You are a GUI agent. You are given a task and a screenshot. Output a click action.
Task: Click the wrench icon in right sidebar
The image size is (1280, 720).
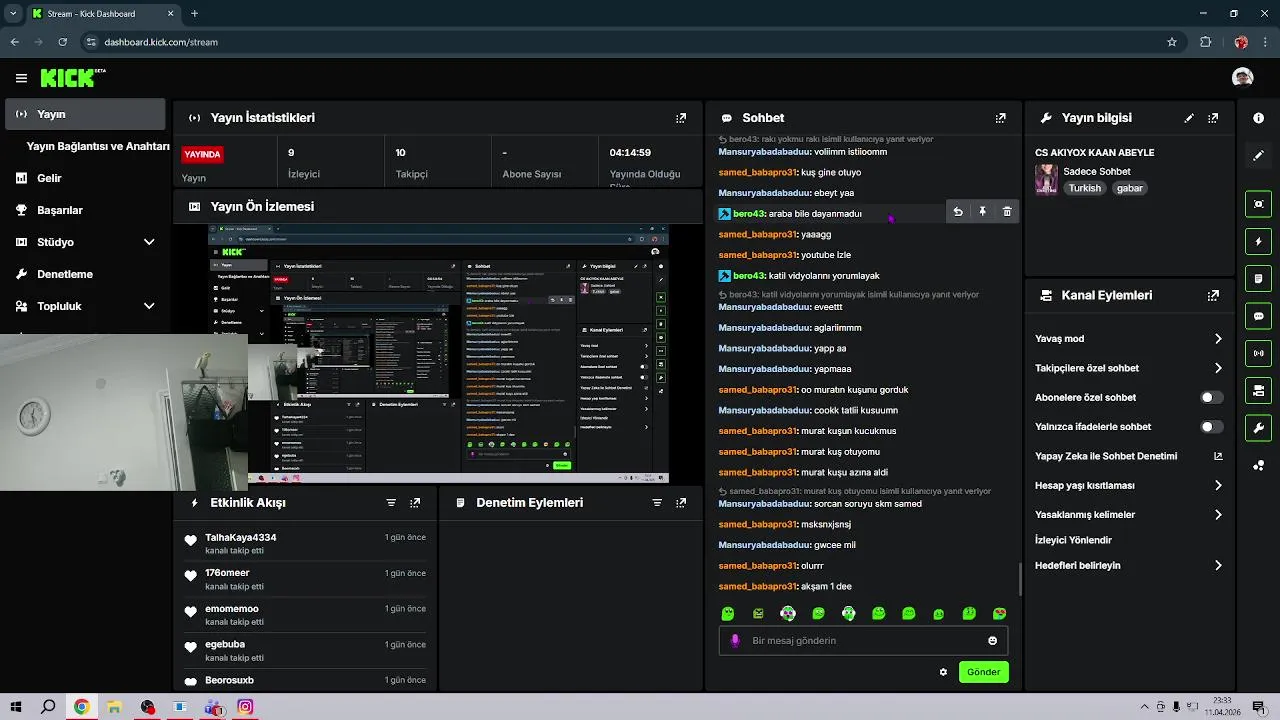(1258, 428)
